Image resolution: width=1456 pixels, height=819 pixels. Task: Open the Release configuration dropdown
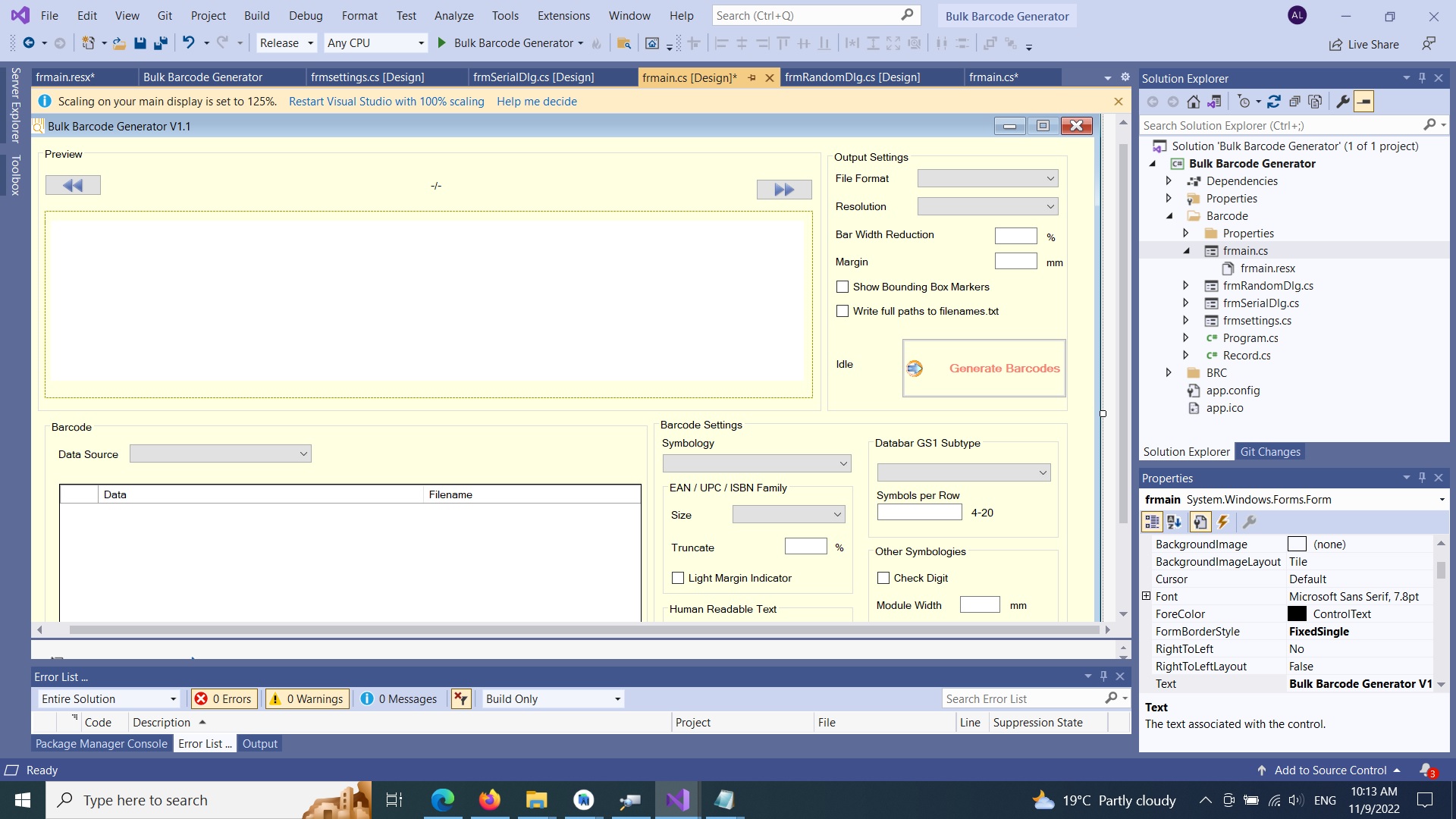[286, 43]
